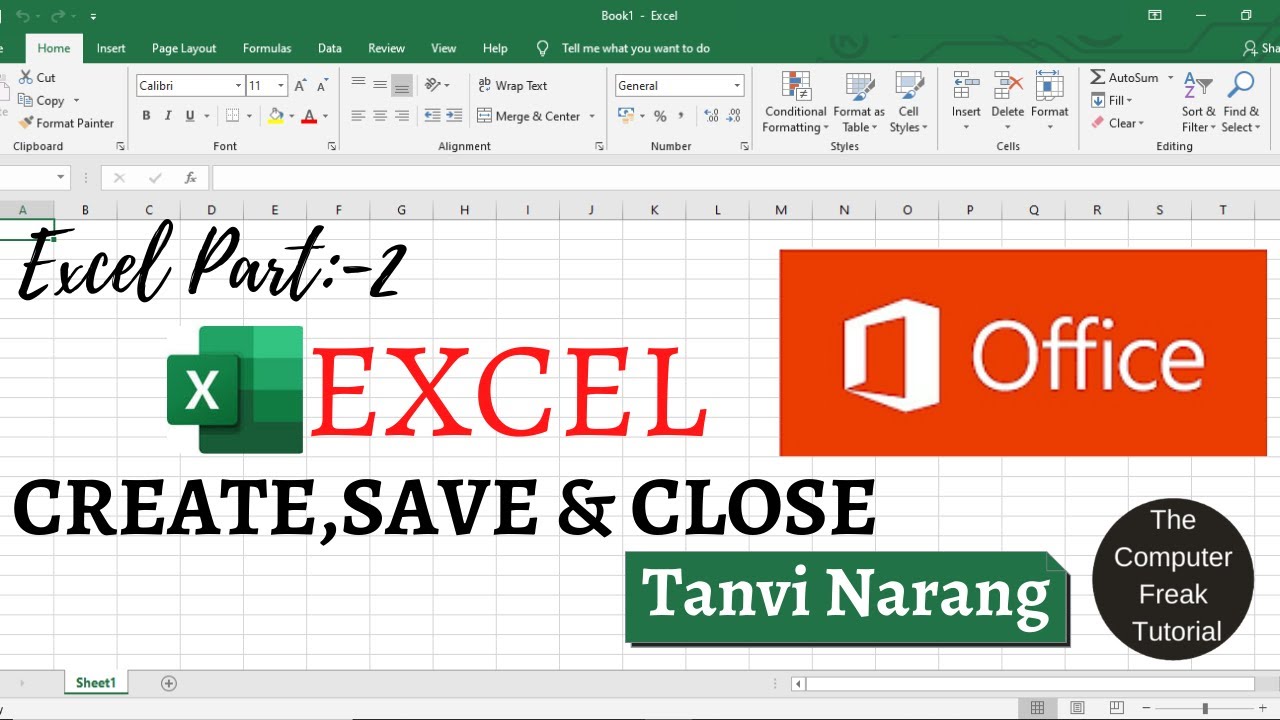Expand the Name Box dropdown arrow
Image resolution: width=1280 pixels, height=720 pixels.
[62, 178]
